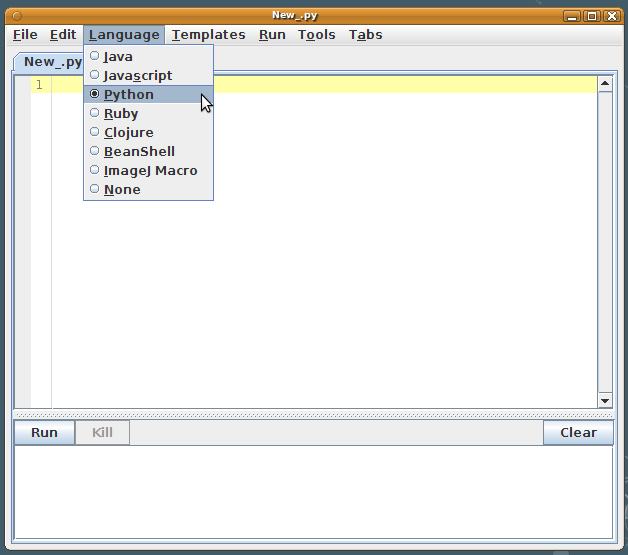Click the Run button below the editor
The height and width of the screenshot is (555, 628).
click(x=44, y=433)
